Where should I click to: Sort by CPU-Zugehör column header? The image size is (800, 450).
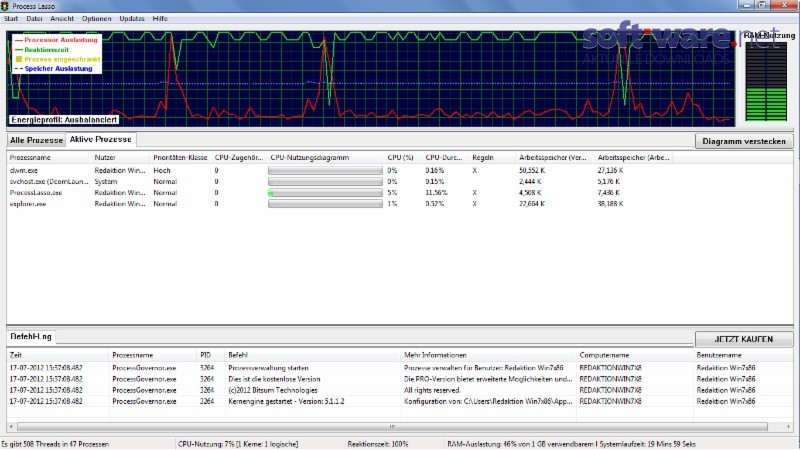(x=239, y=158)
